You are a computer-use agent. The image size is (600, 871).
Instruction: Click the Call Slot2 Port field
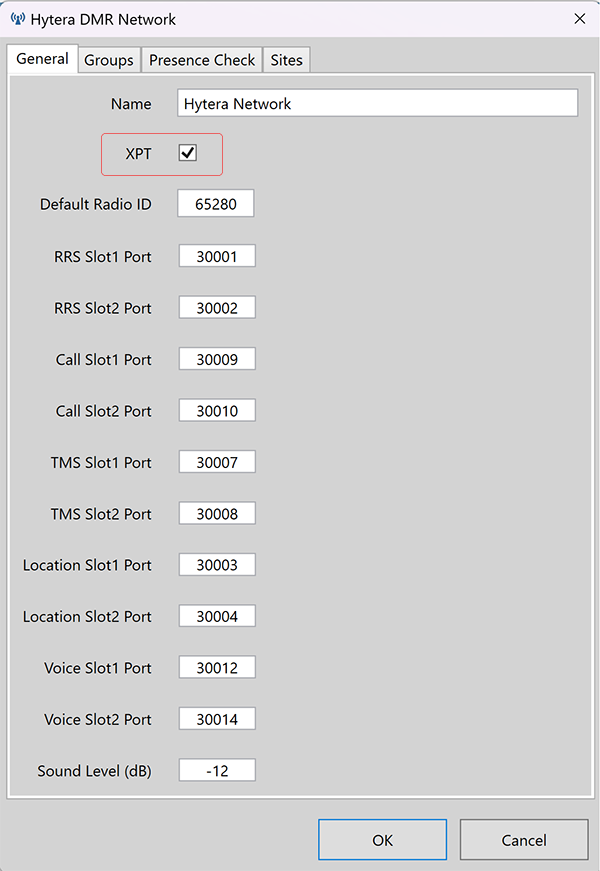217,410
